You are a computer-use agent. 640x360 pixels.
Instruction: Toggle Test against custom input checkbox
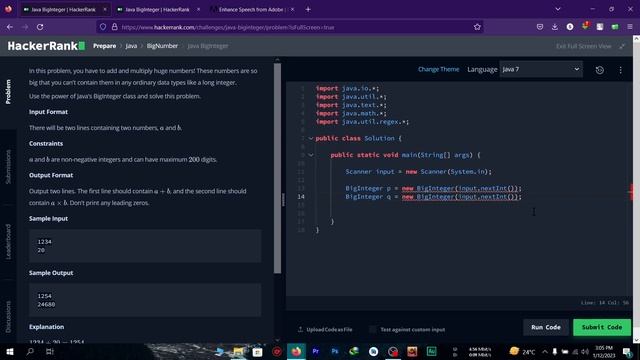(x=373, y=329)
